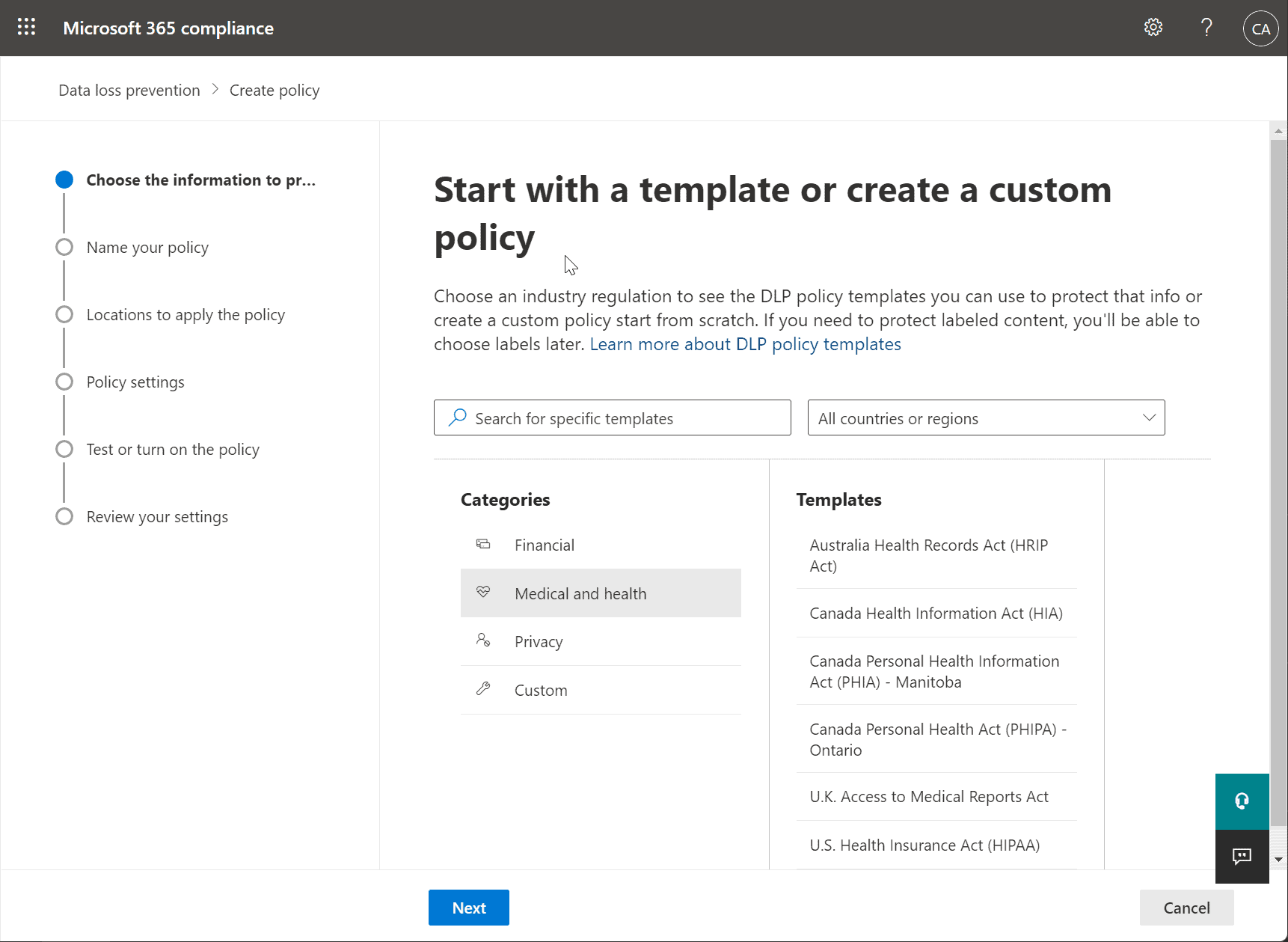Open the headset support panel
The image size is (1288, 942).
[x=1242, y=801]
